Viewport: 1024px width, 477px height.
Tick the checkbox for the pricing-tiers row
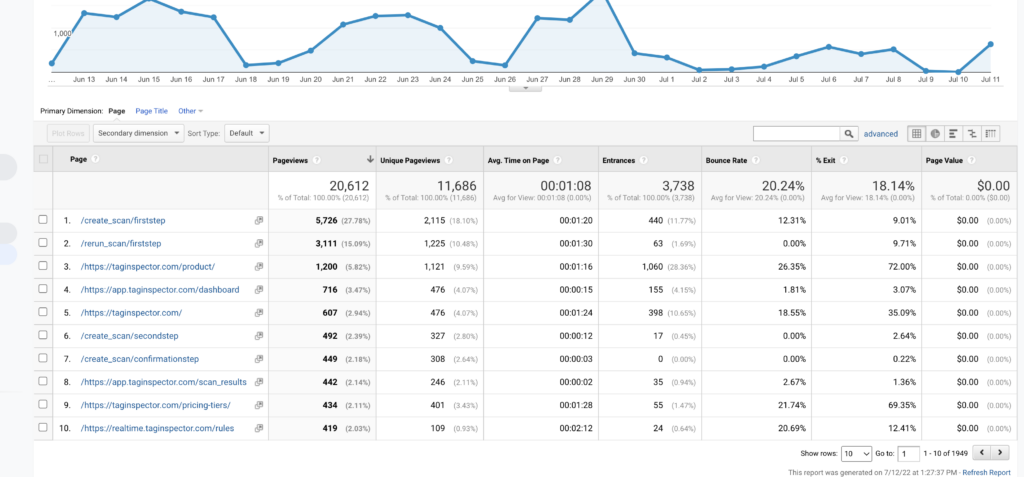click(42, 404)
